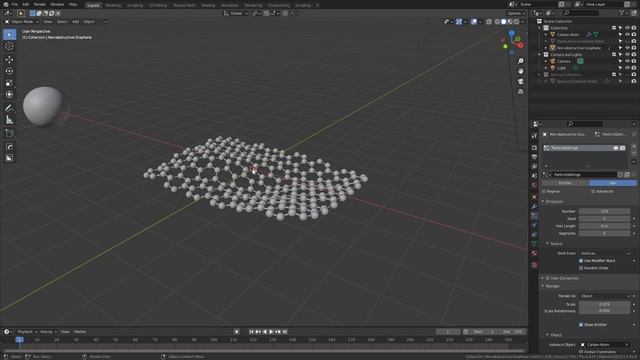Open the Particle properties tab
The image size is (640, 360).
[534, 216]
